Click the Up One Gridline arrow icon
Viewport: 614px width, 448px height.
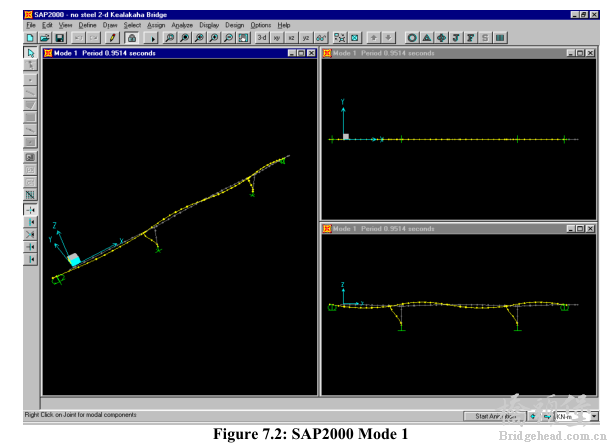coord(374,38)
